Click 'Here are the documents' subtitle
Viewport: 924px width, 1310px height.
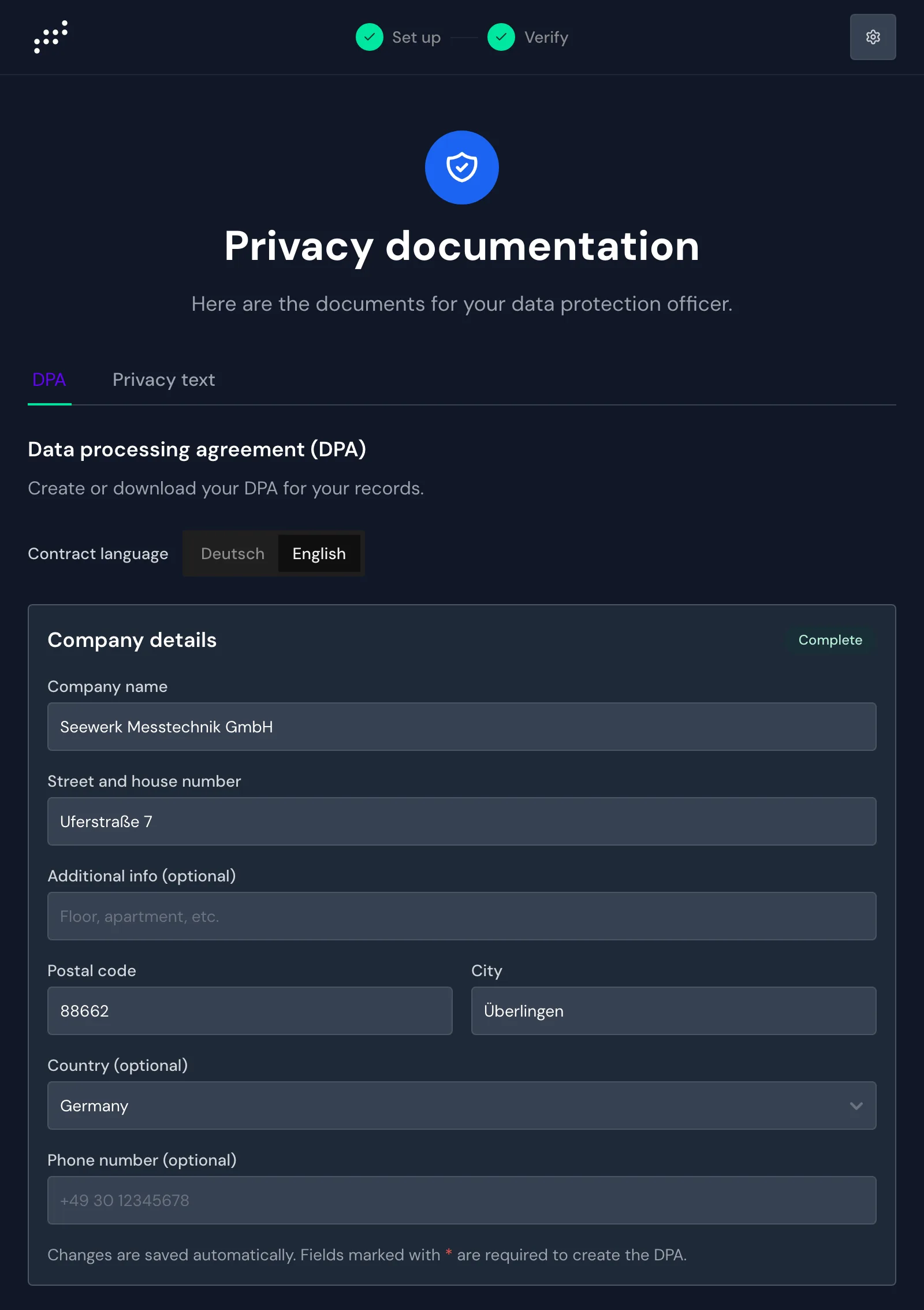click(462, 304)
